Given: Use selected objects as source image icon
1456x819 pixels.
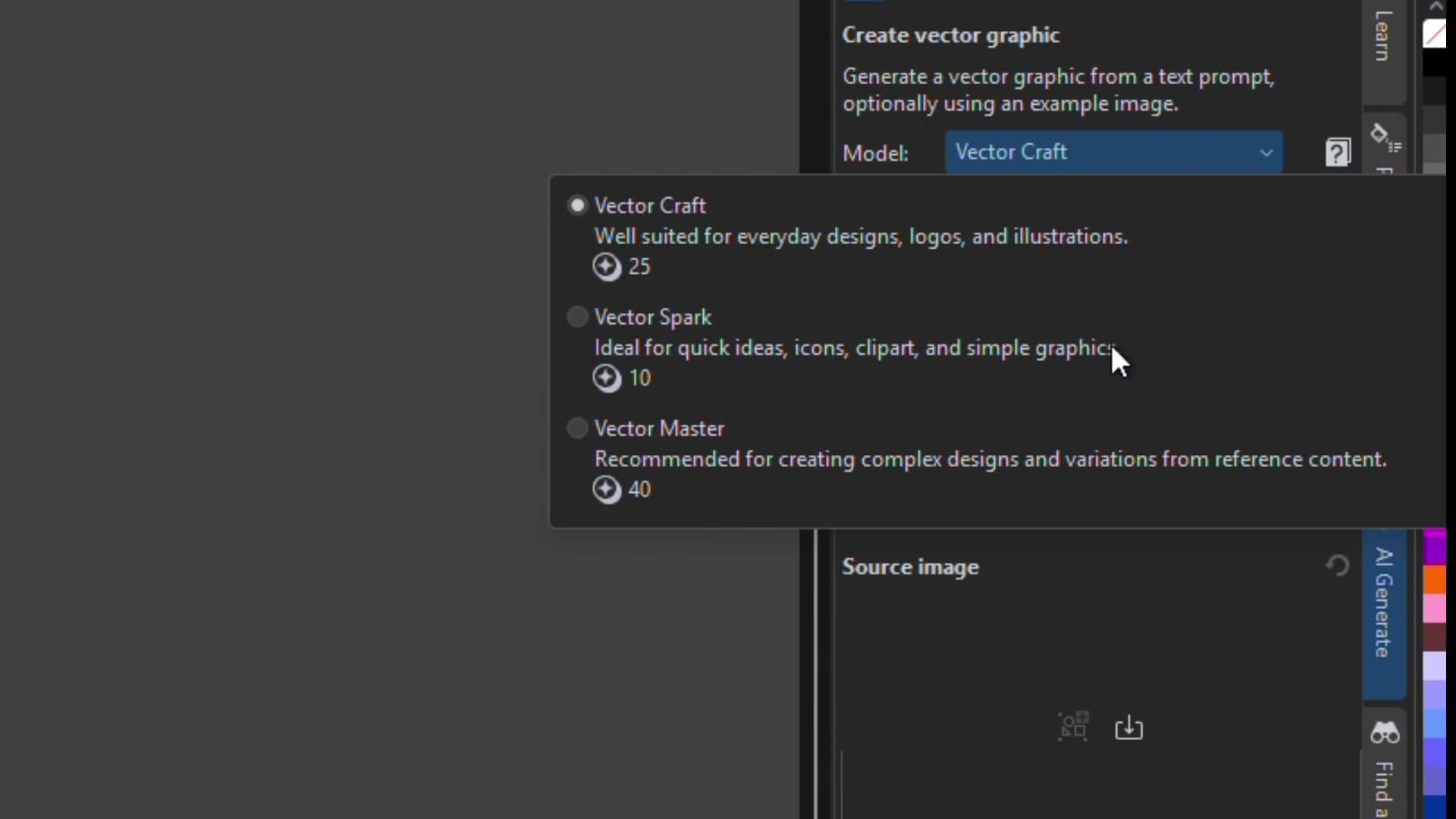Looking at the screenshot, I should point(1073,726).
